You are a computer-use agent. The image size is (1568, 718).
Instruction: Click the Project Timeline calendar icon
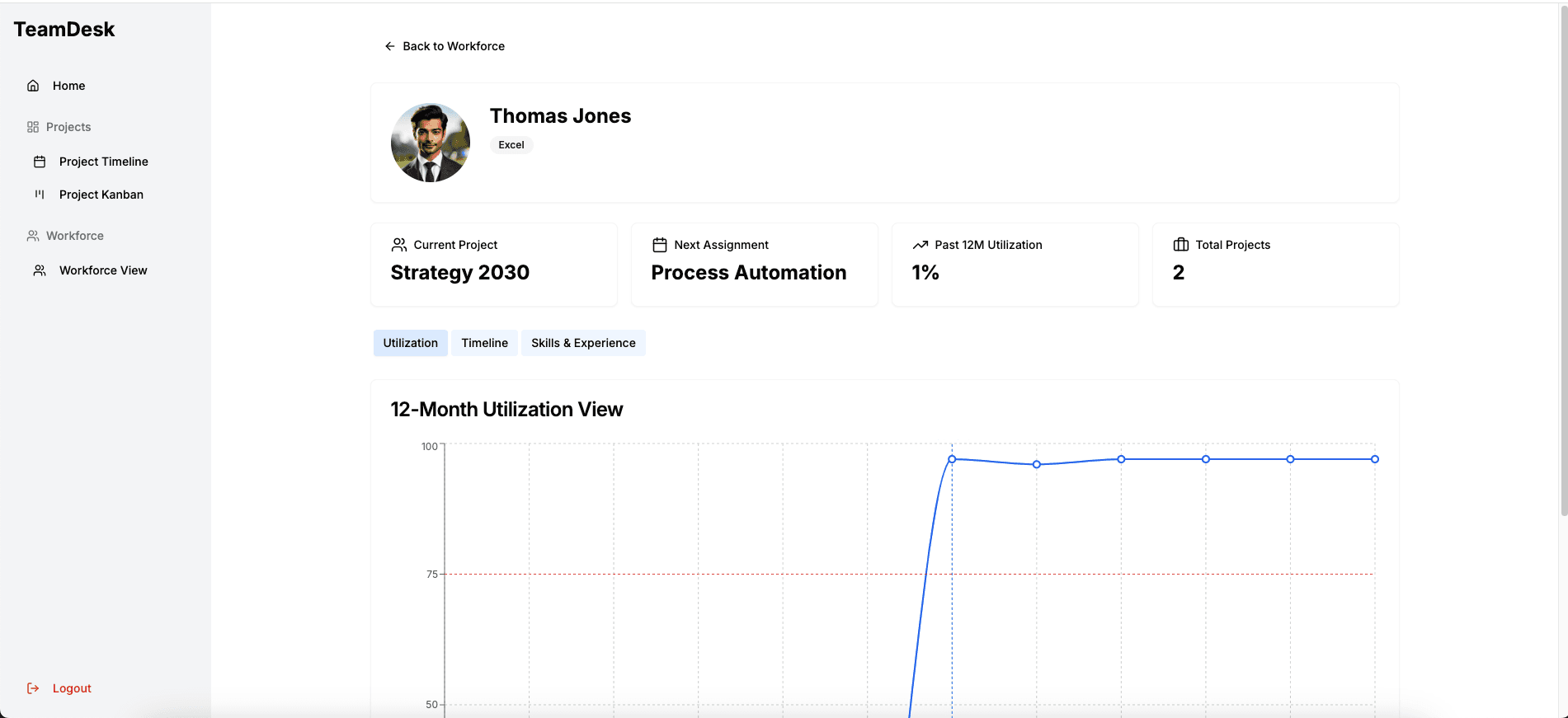point(40,162)
